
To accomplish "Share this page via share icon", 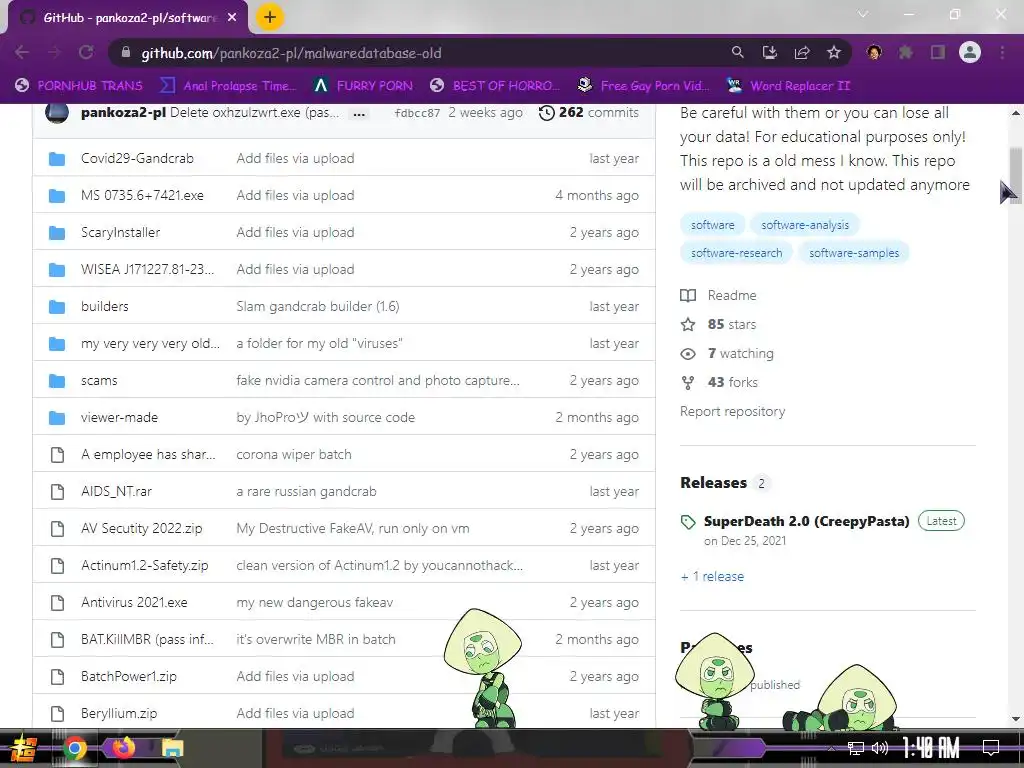I will (x=802, y=53).
